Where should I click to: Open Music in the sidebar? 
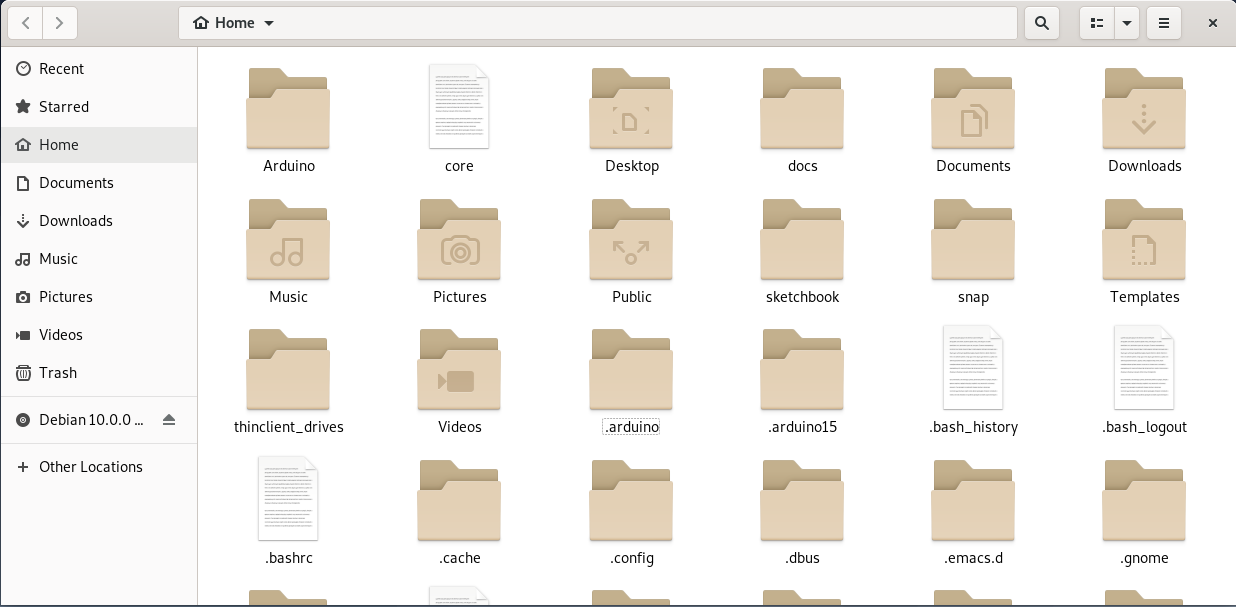coord(99,259)
